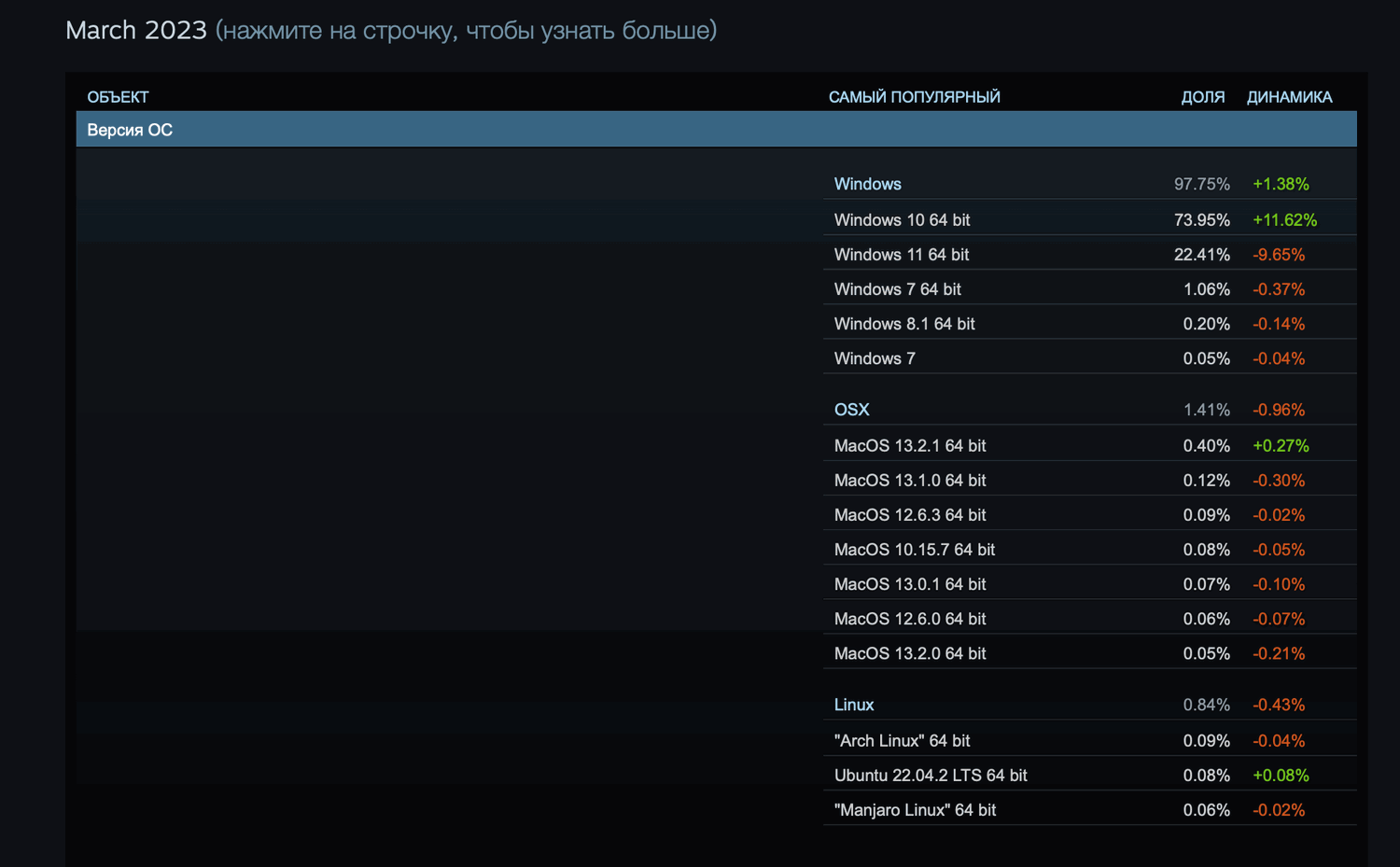Select the MacOS 13.1.0 share "0.12%"
1400x867 pixels.
click(1207, 481)
